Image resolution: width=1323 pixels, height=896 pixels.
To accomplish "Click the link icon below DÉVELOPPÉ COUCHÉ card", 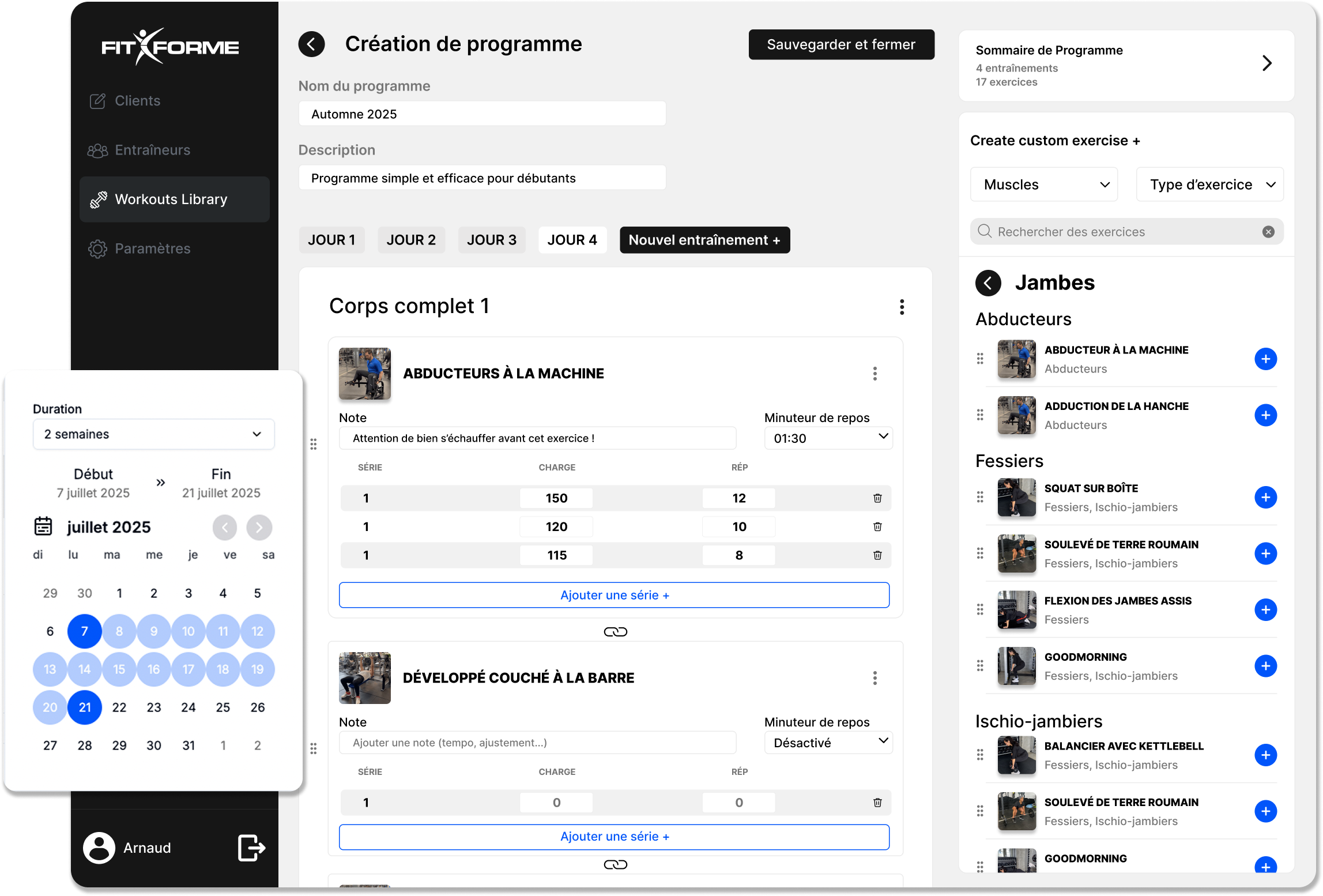I will [x=615, y=864].
